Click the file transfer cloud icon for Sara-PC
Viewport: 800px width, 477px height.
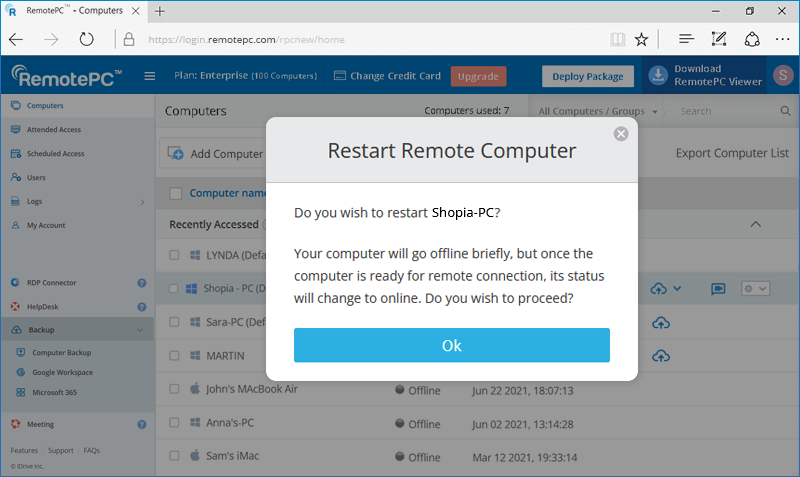[660, 323]
